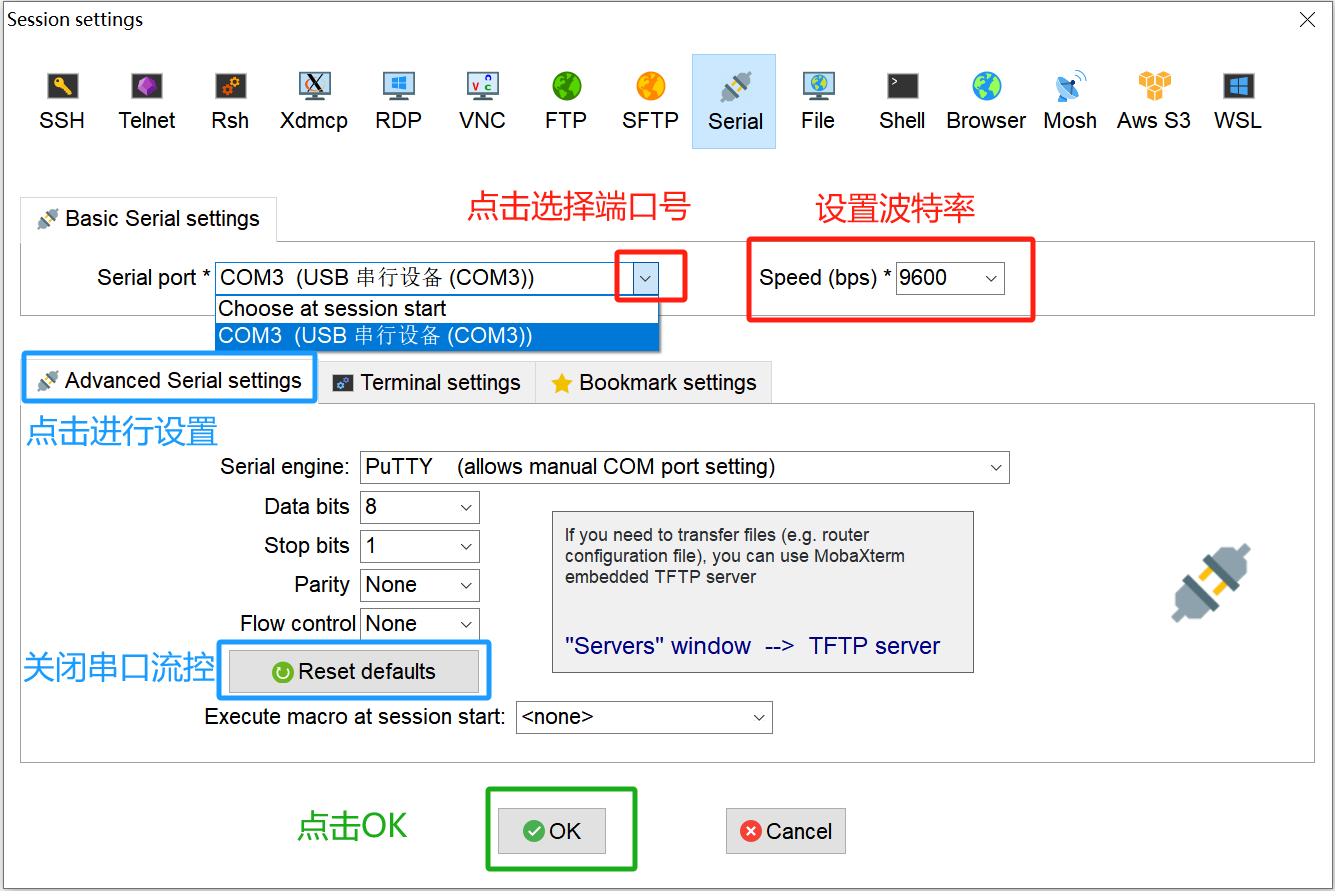Click "Servers" window --> TFTP server text
This screenshot has width=1335, height=891.
(752, 646)
